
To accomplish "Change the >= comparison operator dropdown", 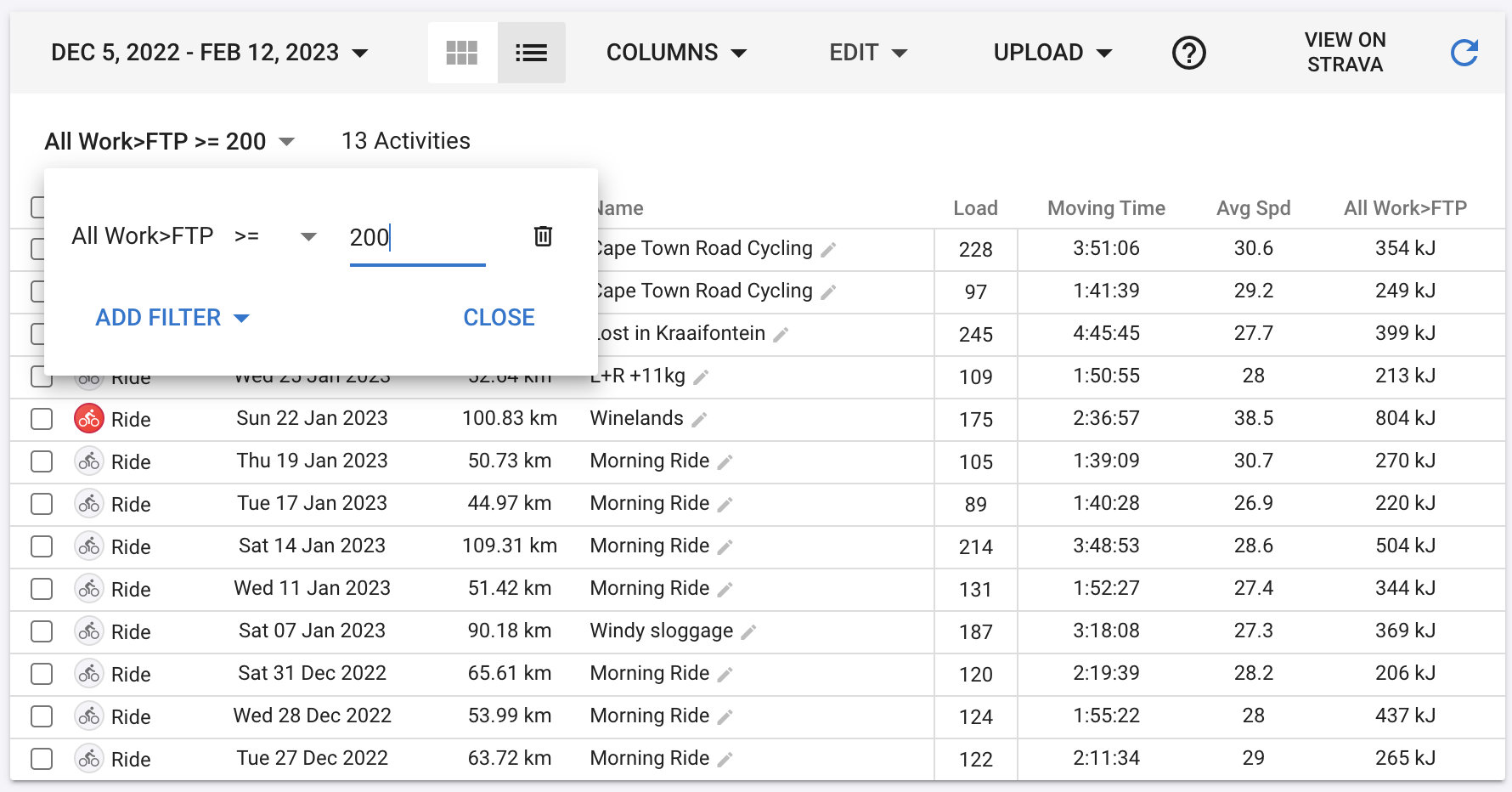I will coord(275,236).
